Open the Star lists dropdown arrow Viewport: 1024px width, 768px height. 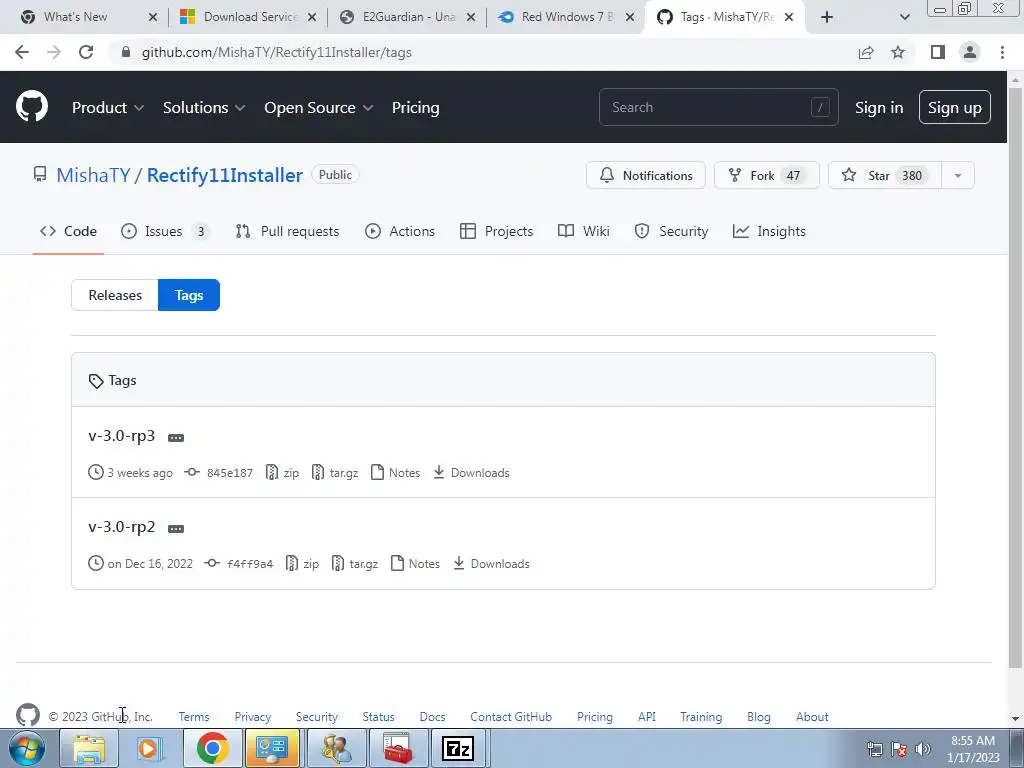957,176
